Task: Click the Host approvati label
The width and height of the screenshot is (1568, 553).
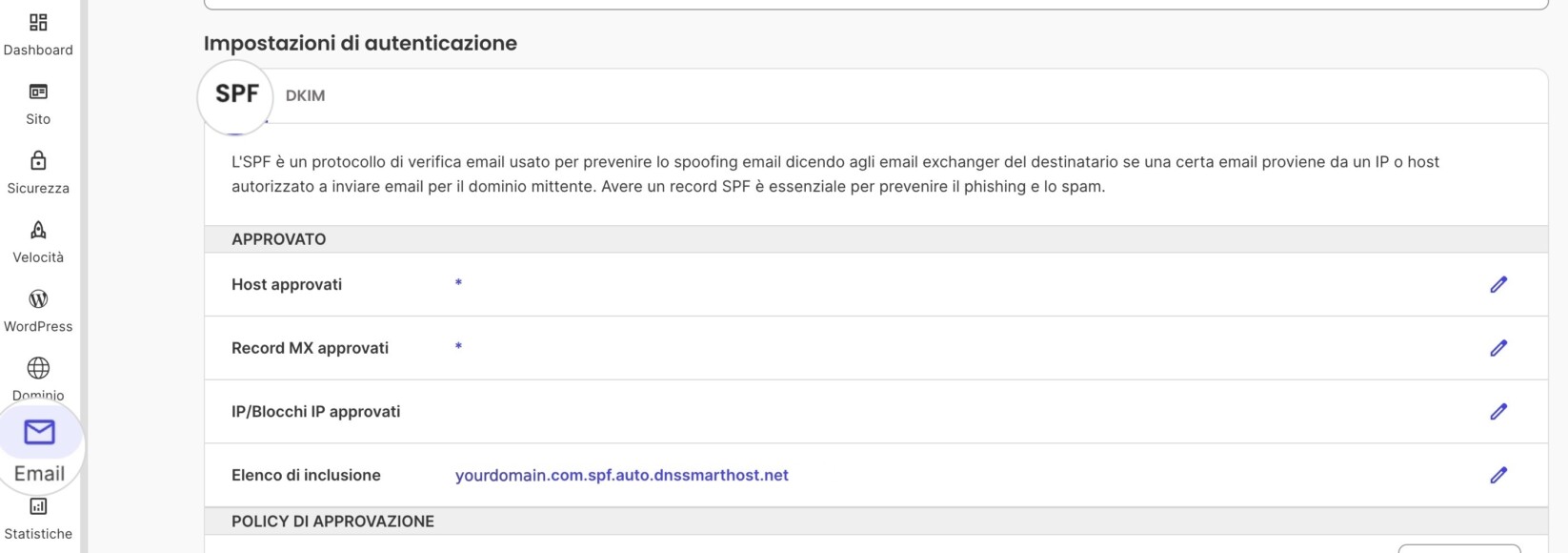Action: point(287,284)
